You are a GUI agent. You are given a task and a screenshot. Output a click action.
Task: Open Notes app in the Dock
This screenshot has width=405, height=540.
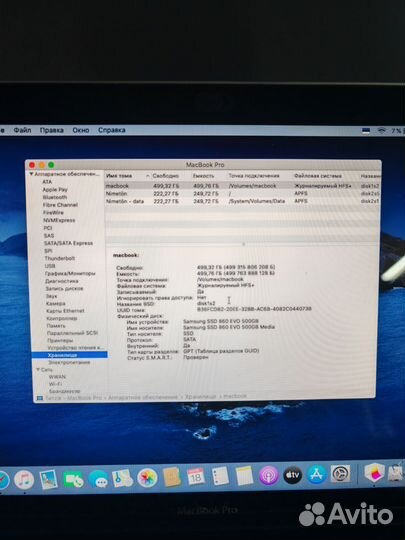point(244,476)
